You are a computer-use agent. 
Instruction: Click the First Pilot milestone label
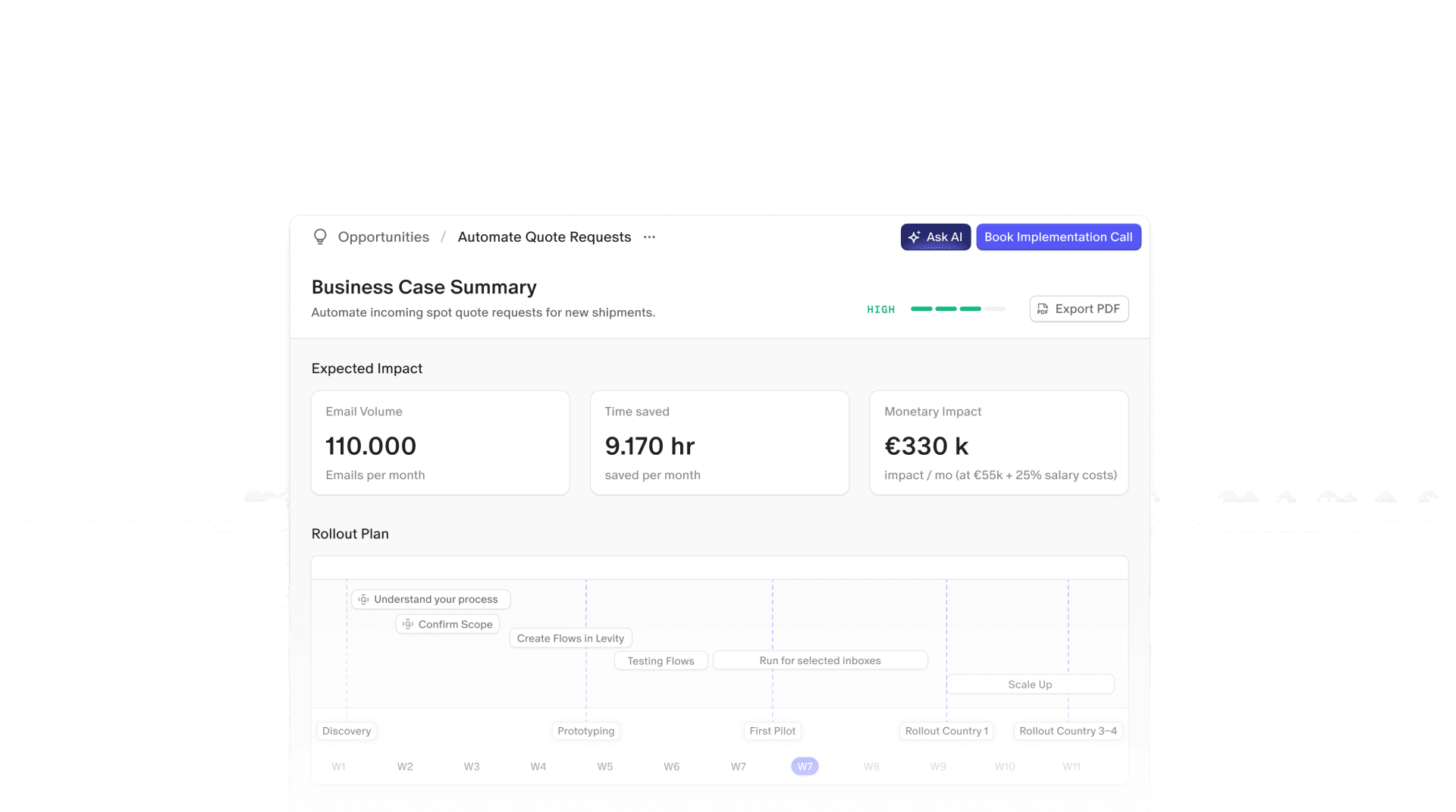pos(773,732)
